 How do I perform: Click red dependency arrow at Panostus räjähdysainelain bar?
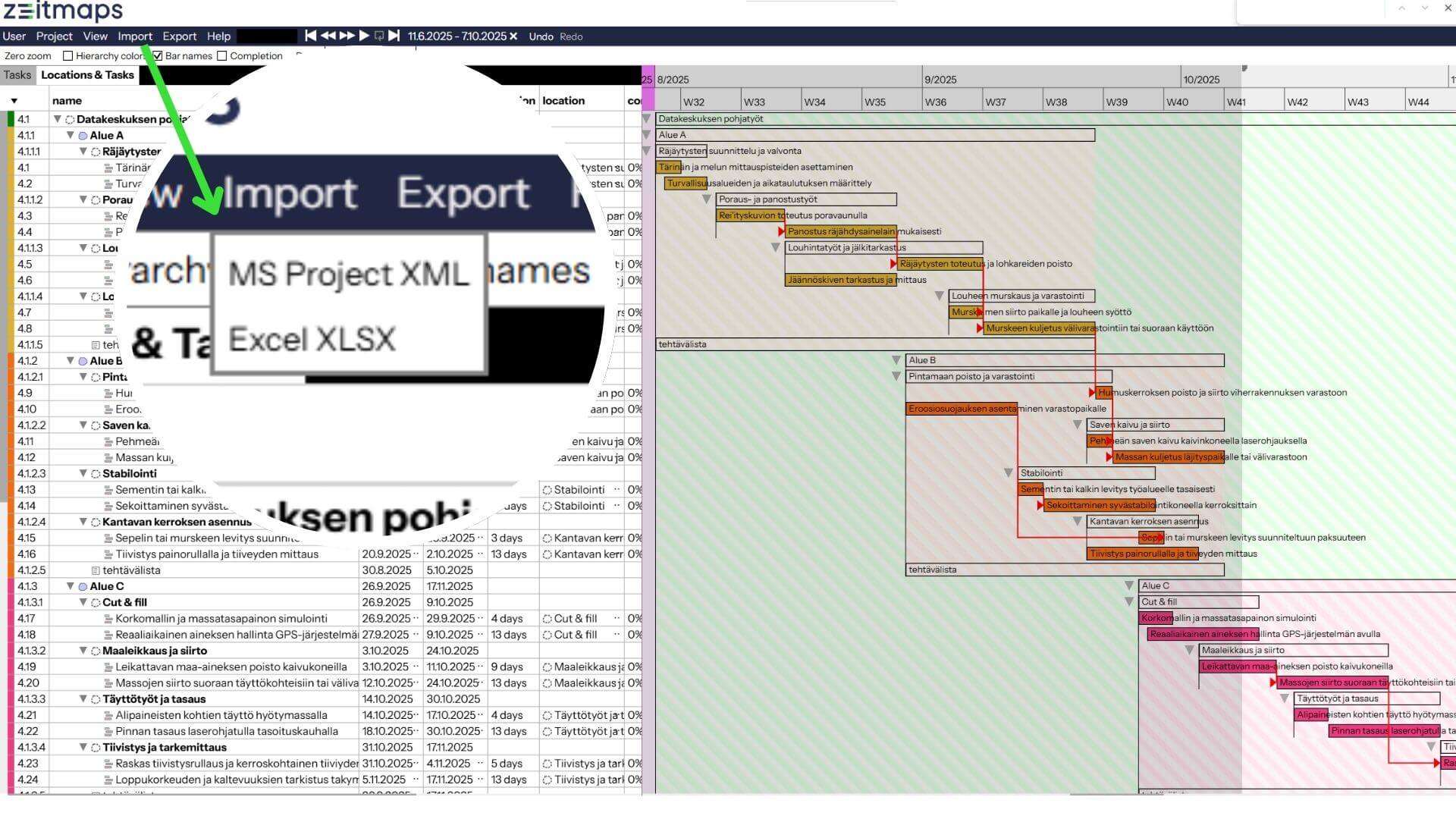[782, 231]
